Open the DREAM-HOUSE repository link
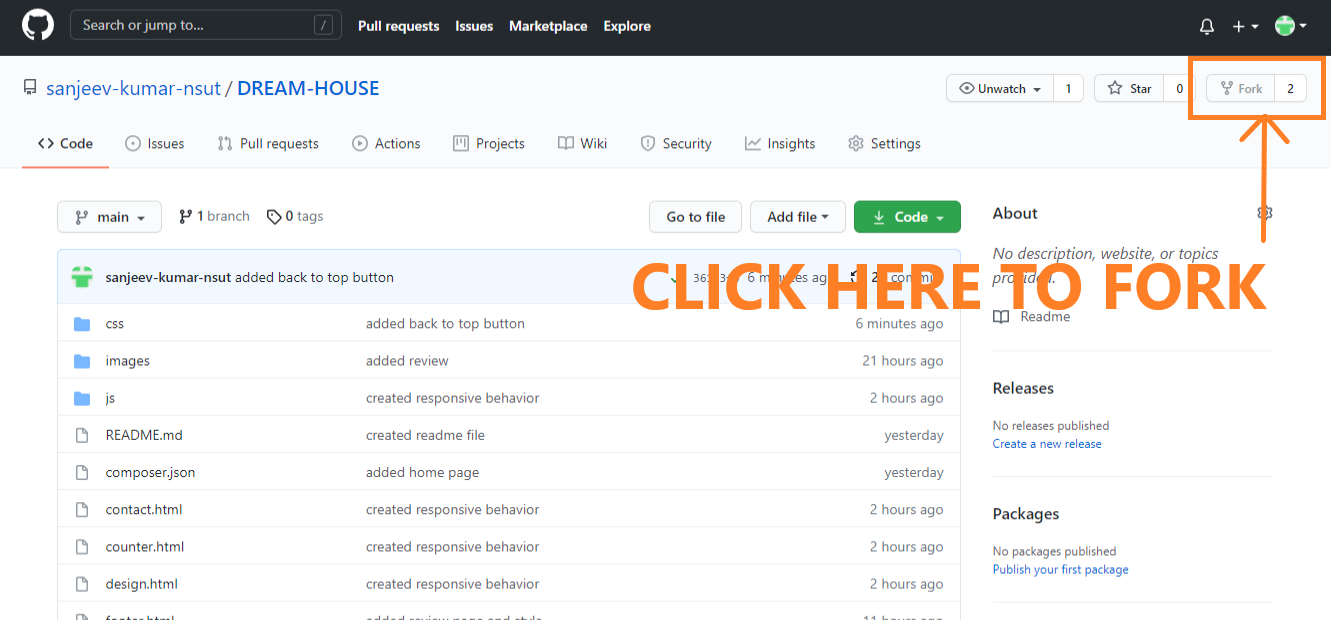 click(308, 88)
